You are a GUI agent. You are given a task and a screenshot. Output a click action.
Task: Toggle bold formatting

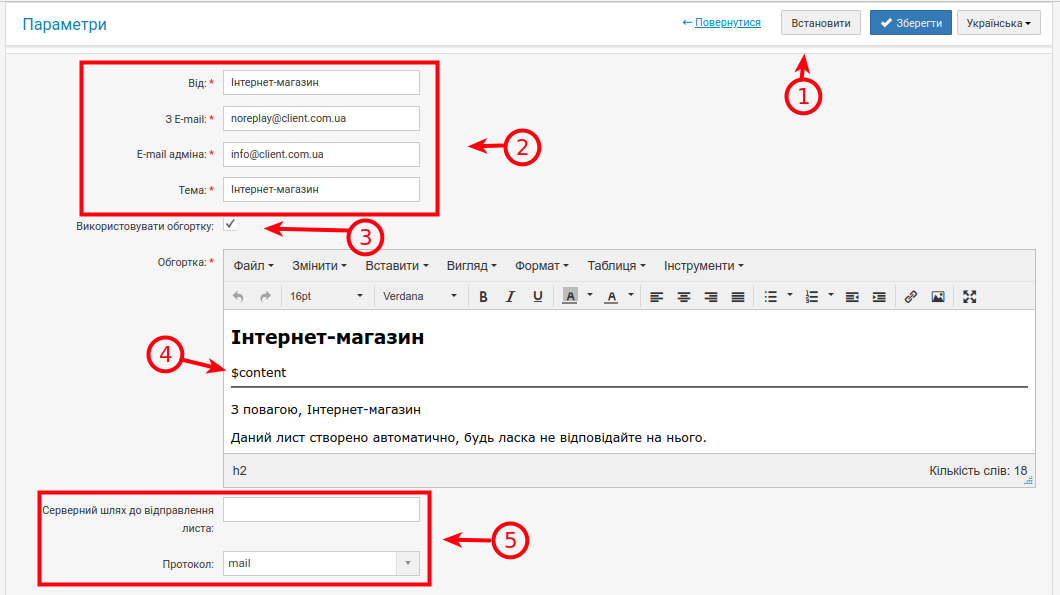pos(483,296)
